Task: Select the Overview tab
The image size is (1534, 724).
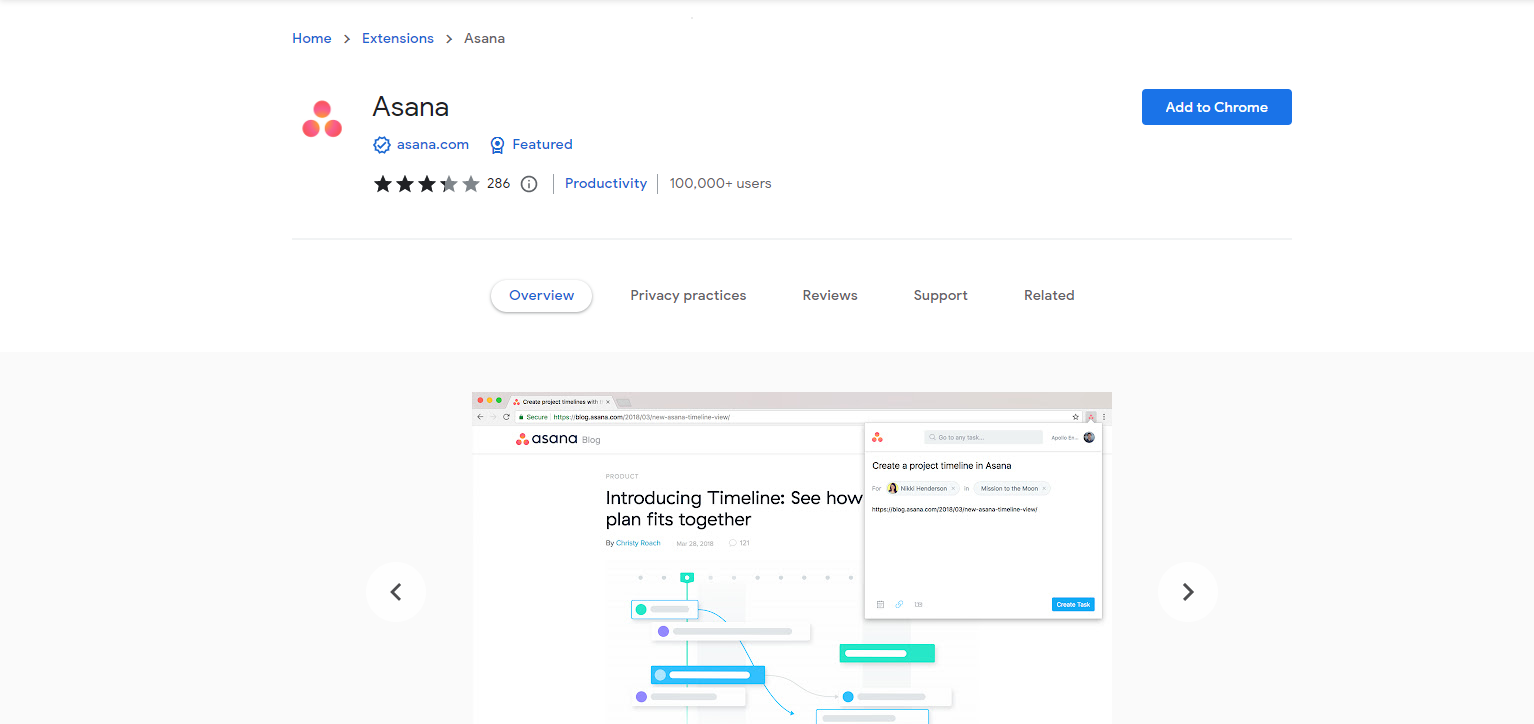Action: [x=542, y=295]
